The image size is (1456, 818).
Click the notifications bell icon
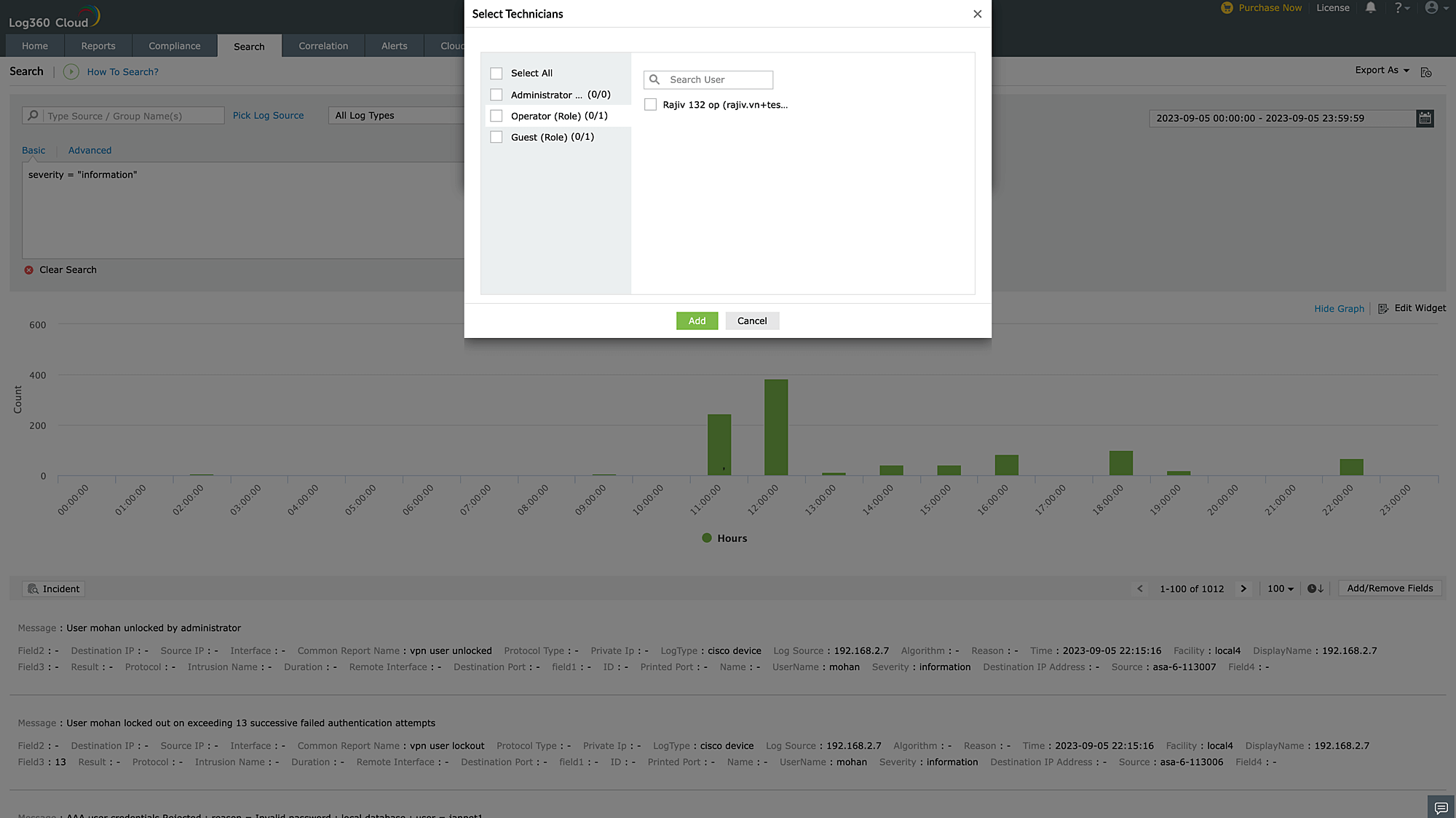tap(1370, 8)
